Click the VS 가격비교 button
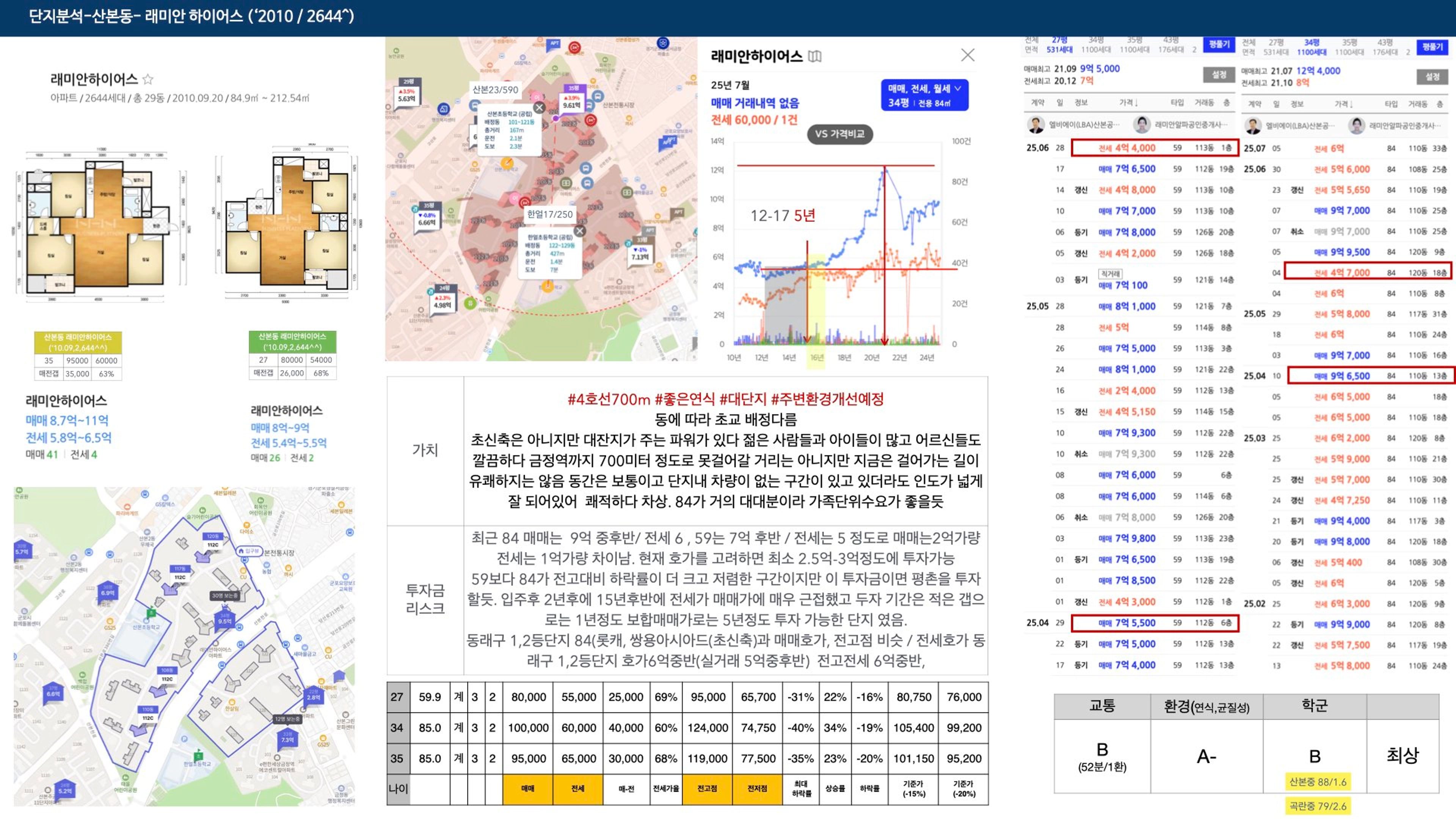This screenshot has height=819, width=1456. (x=839, y=134)
